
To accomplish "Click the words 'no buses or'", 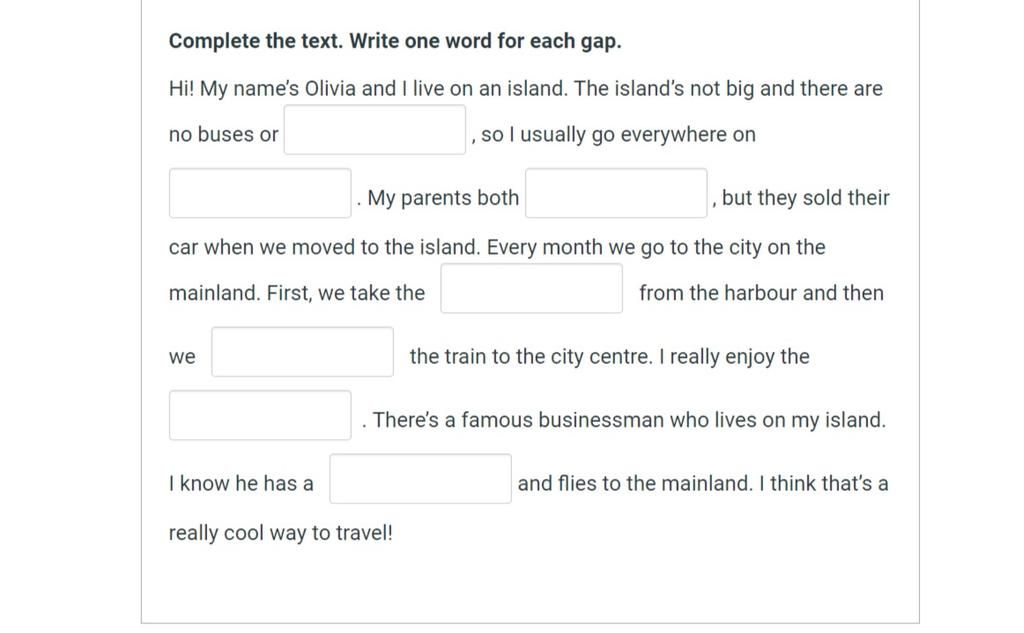I will tap(223, 135).
